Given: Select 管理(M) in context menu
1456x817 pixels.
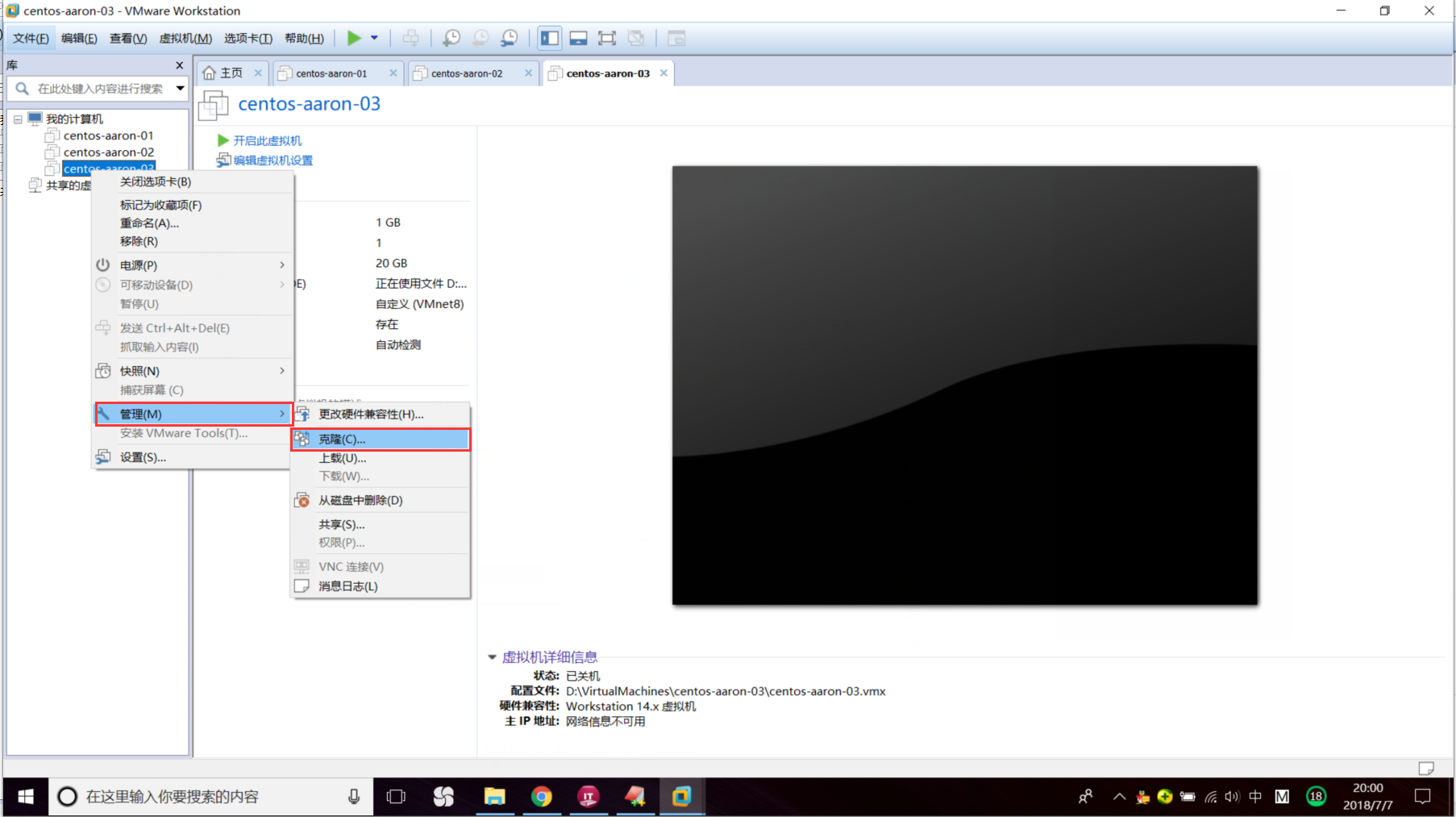Looking at the screenshot, I should (x=193, y=414).
